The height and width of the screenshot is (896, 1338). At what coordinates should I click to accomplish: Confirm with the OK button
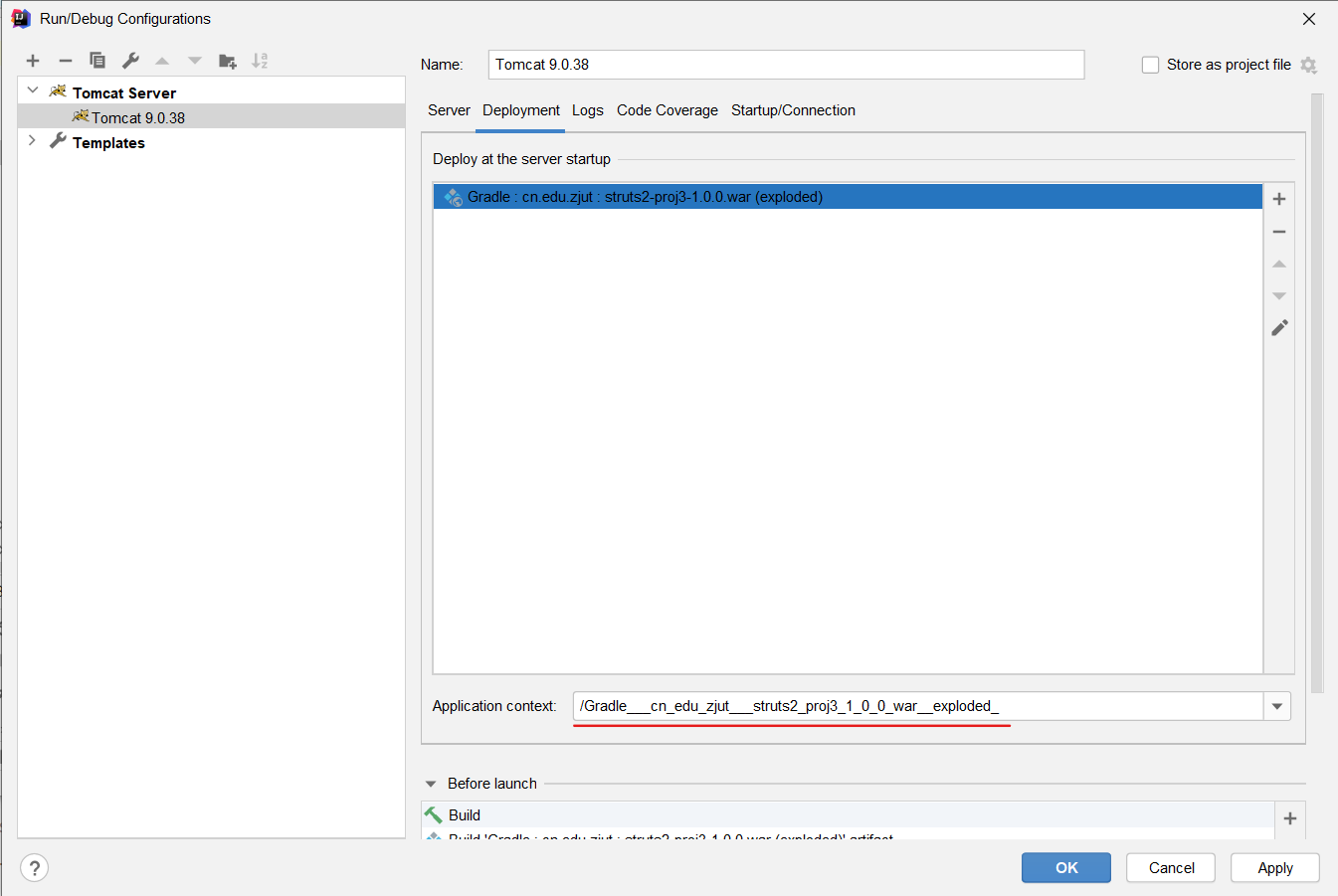point(1066,868)
